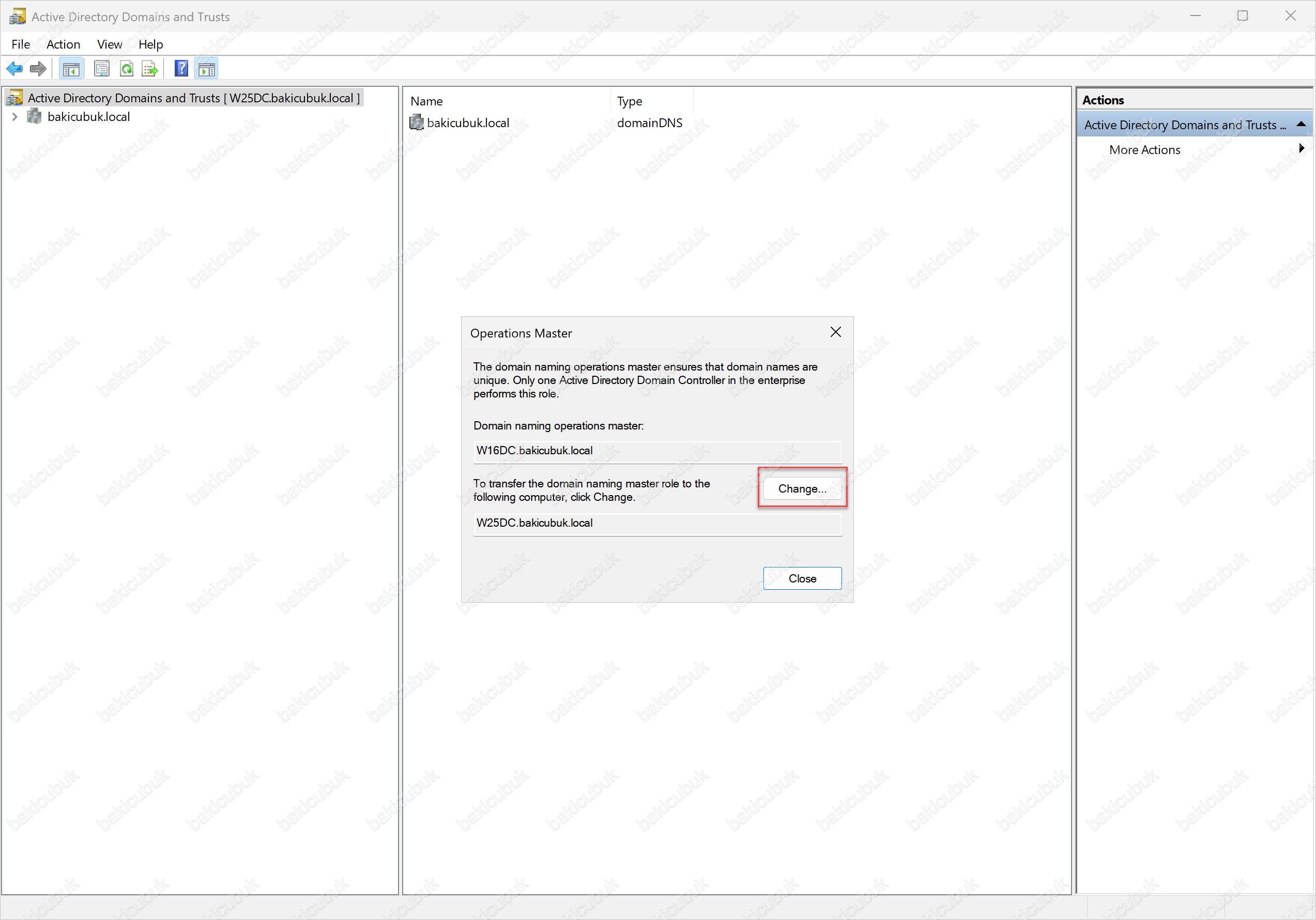Click the Change... button

click(802, 488)
